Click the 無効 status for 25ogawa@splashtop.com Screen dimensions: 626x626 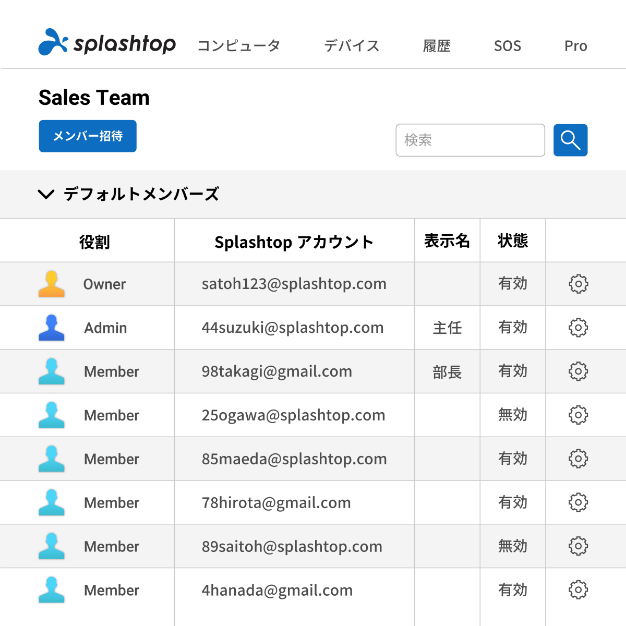click(x=513, y=415)
